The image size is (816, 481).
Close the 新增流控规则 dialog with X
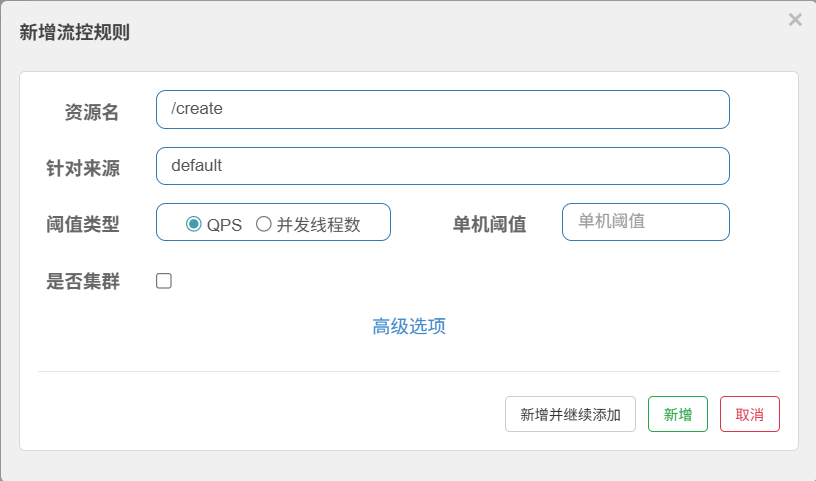tap(795, 20)
